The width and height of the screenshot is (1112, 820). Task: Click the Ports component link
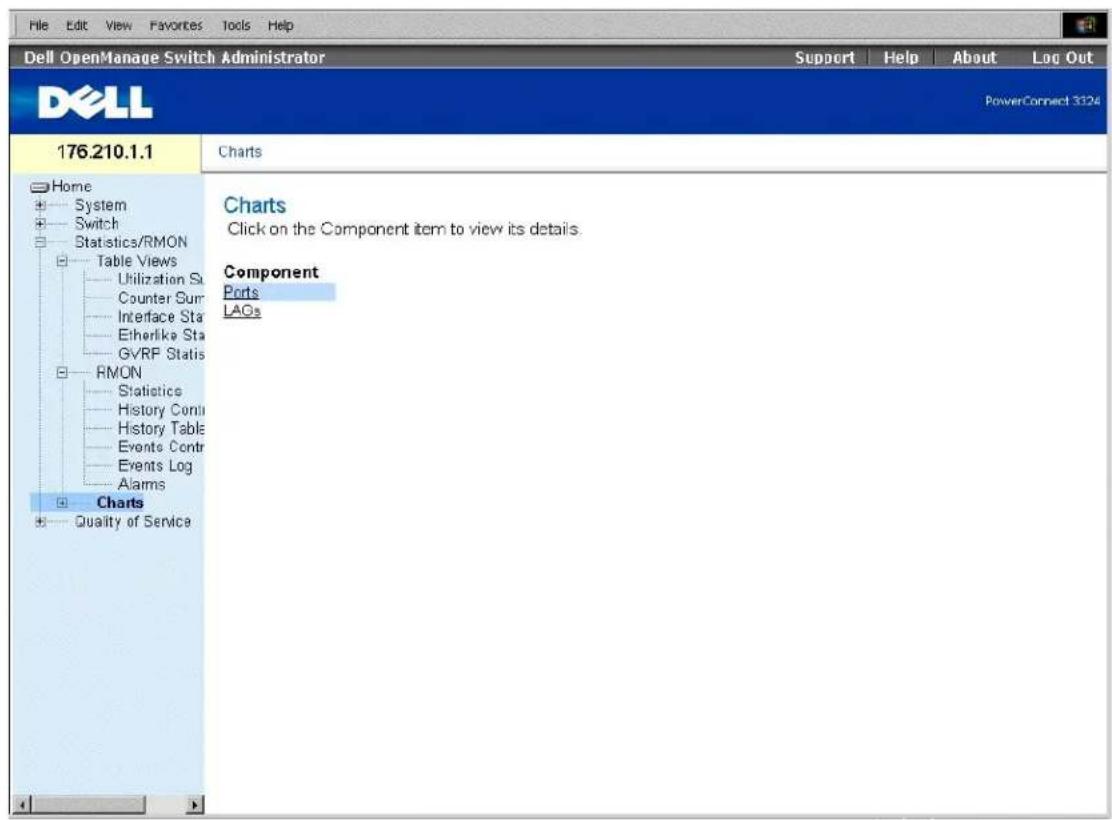tap(241, 292)
